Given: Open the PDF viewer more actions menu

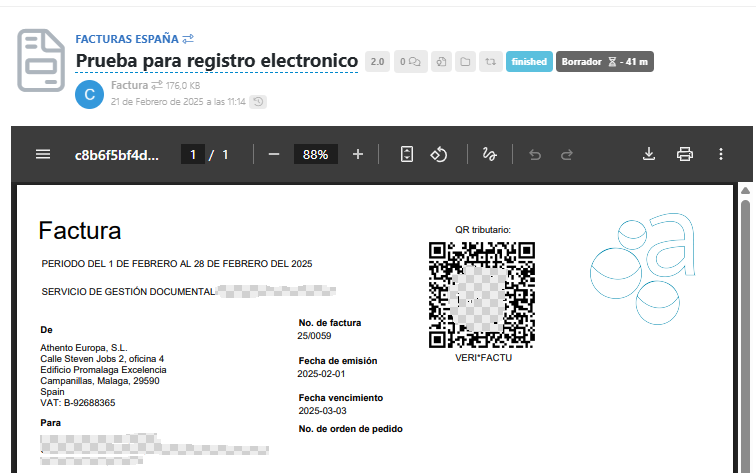Looking at the screenshot, I should pyautogui.click(x=721, y=154).
